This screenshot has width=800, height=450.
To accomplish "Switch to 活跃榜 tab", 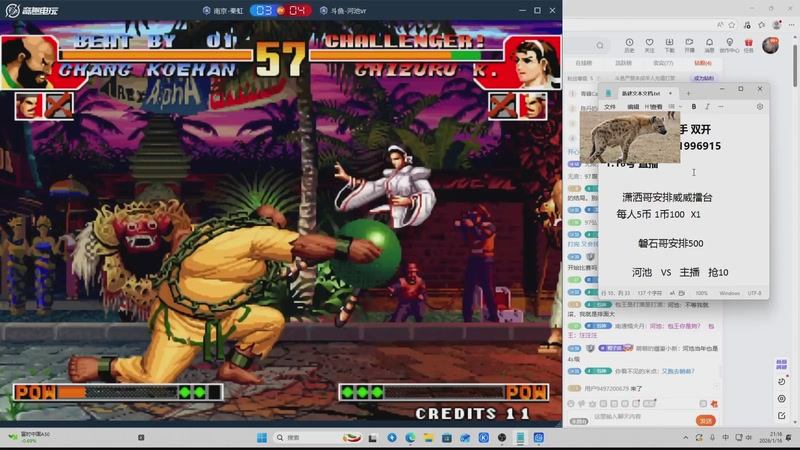I will click(623, 63).
